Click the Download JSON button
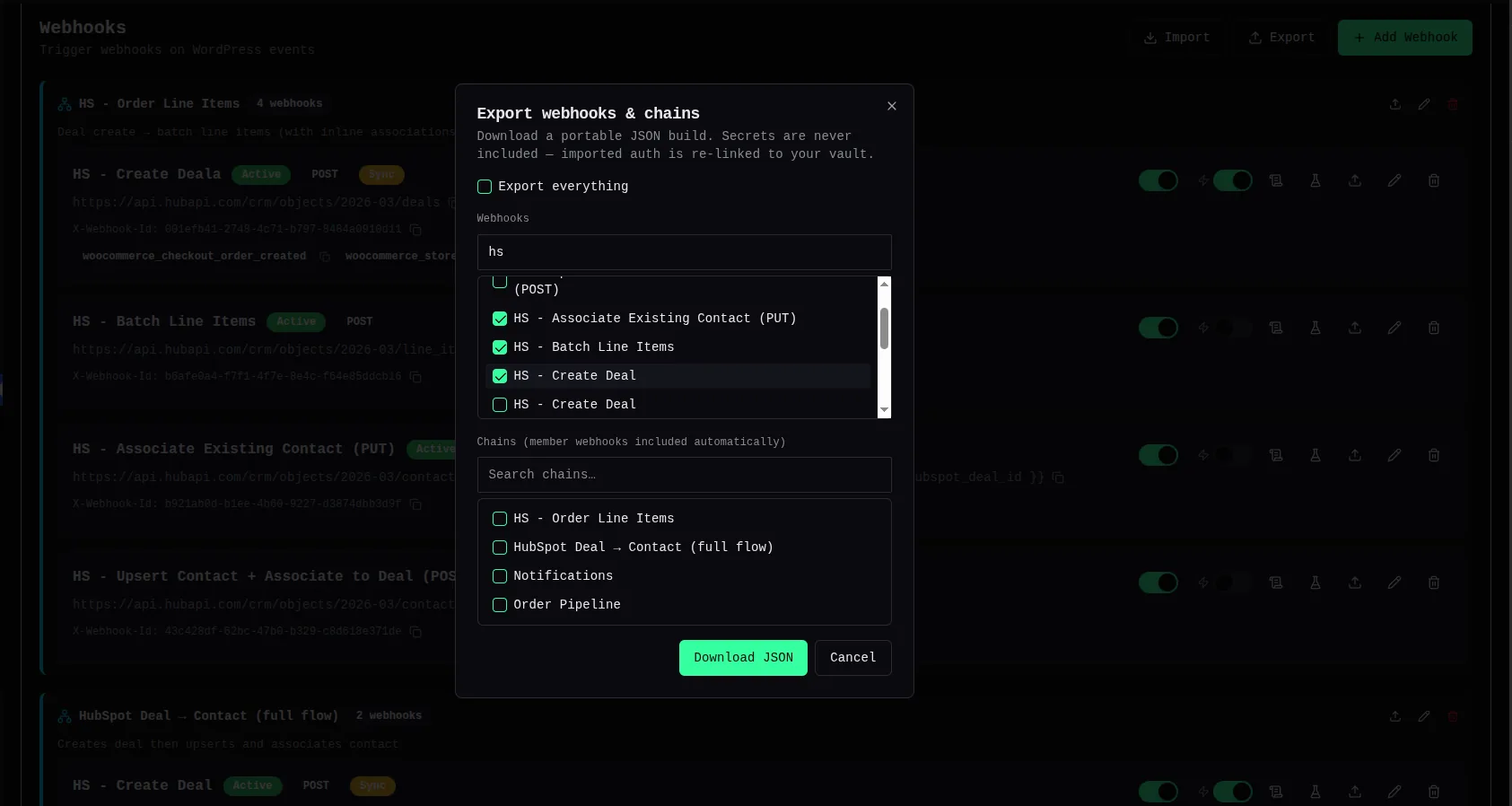The image size is (1512, 806). (743, 658)
